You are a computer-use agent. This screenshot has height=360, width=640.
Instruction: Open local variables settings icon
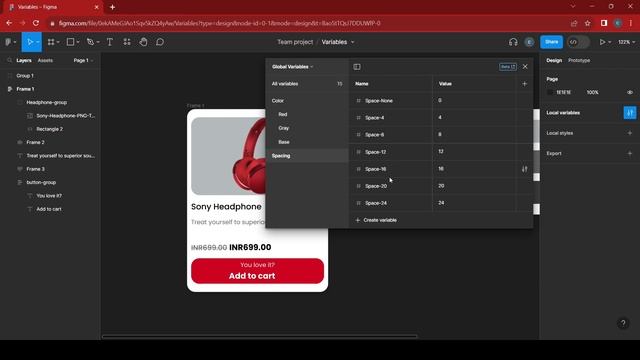coord(630,113)
